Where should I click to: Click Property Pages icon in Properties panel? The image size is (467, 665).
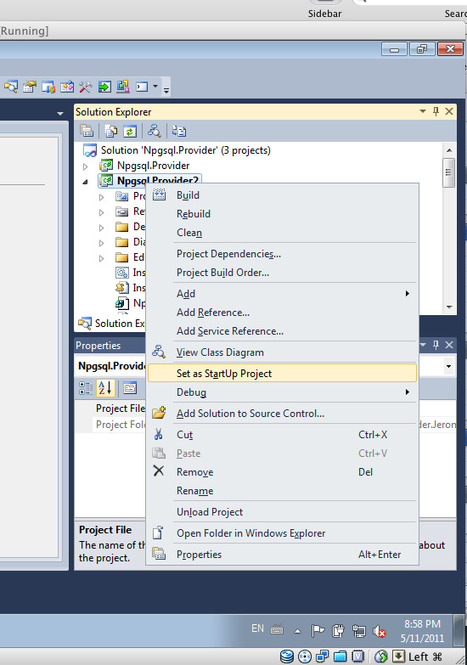pyautogui.click(x=130, y=388)
